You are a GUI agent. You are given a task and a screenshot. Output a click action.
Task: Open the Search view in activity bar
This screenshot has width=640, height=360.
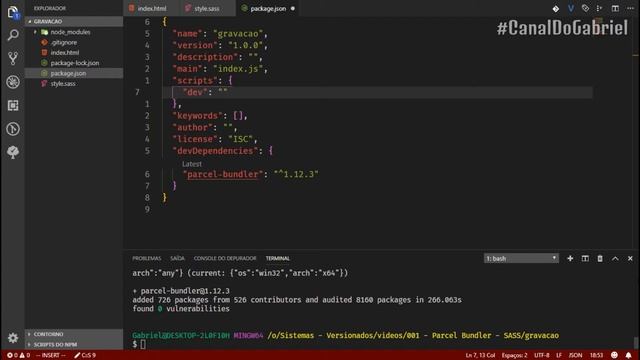(x=13, y=35)
